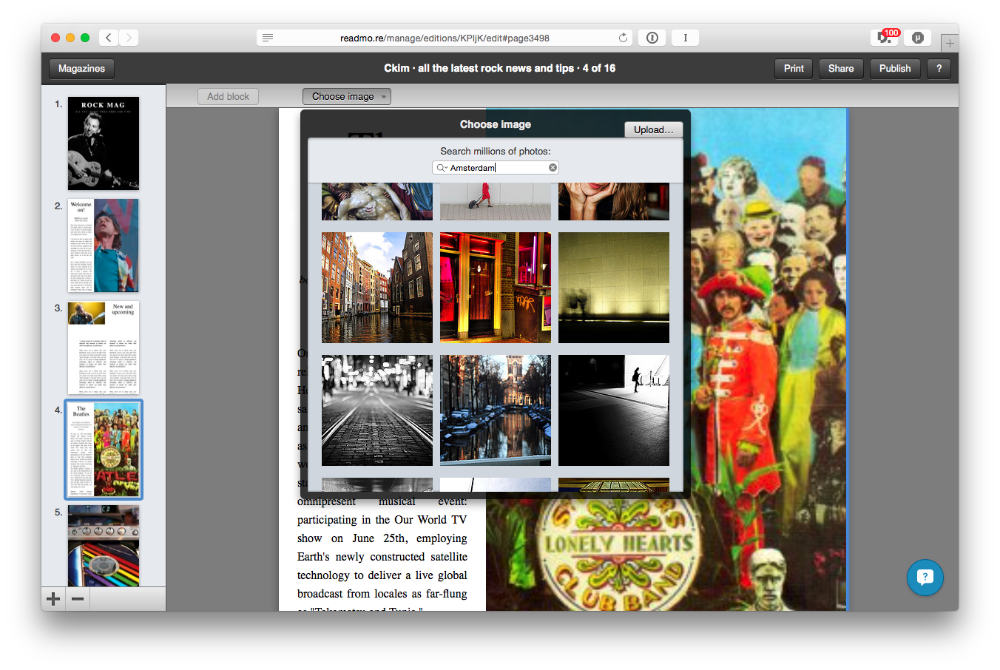
Task: Open the Choose image dropdown
Action: (x=346, y=96)
